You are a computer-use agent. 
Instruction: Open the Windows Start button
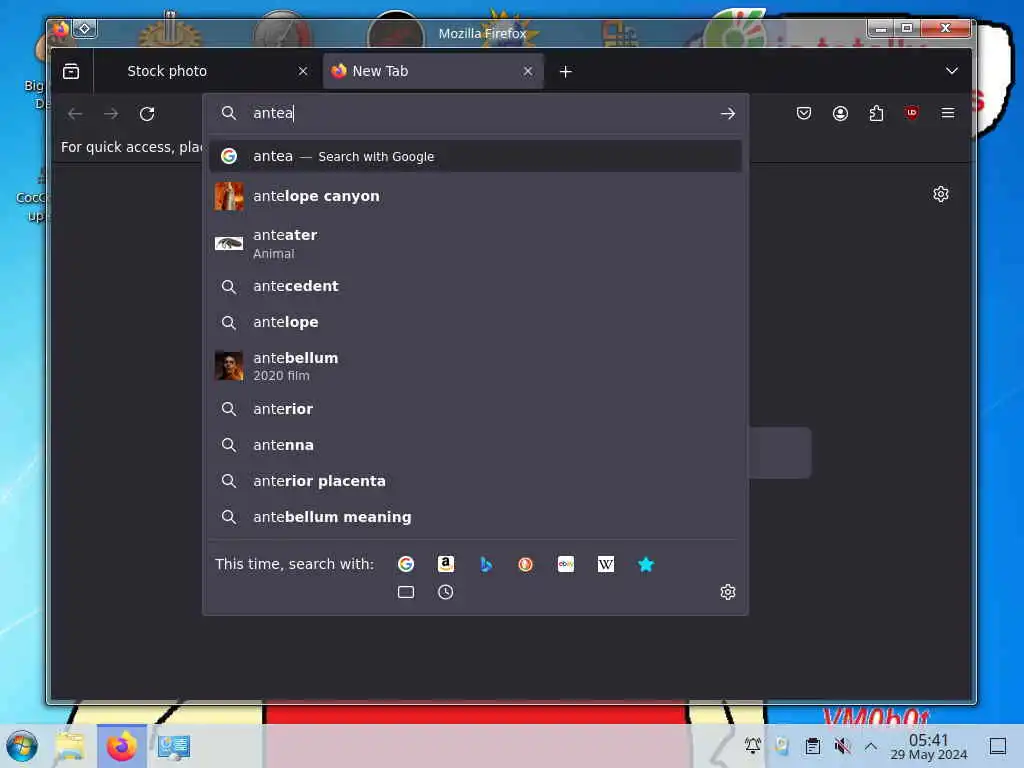point(22,746)
